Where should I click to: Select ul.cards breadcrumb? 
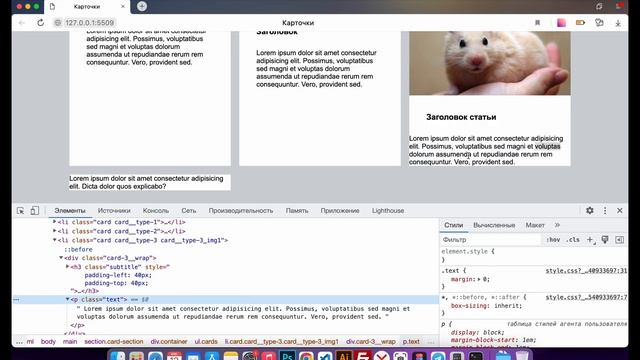point(206,341)
